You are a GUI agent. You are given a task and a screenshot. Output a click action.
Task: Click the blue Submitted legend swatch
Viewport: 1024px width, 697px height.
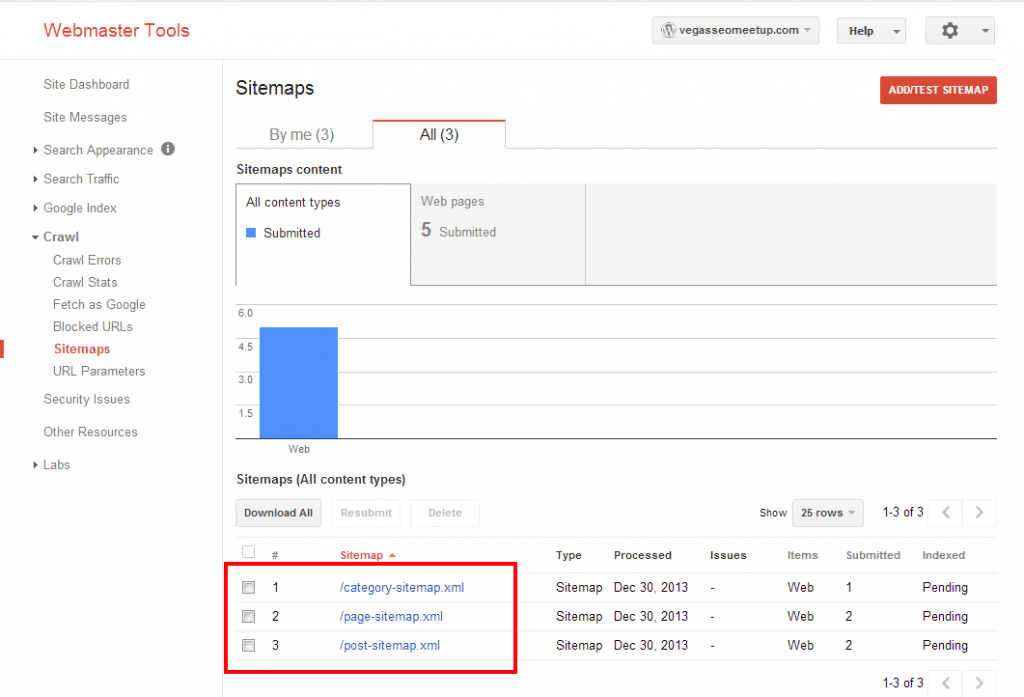[251, 233]
